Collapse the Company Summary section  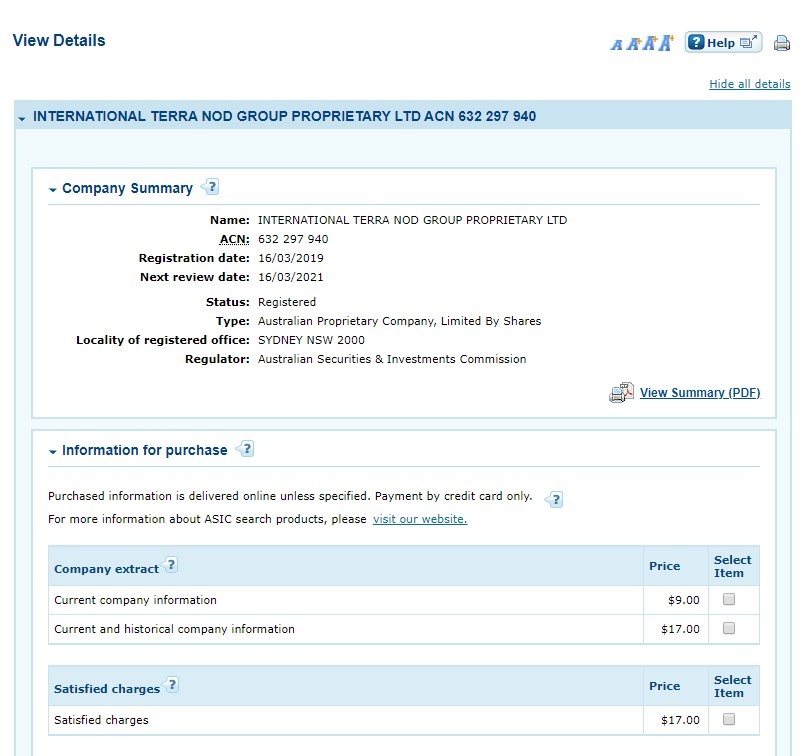(52, 190)
